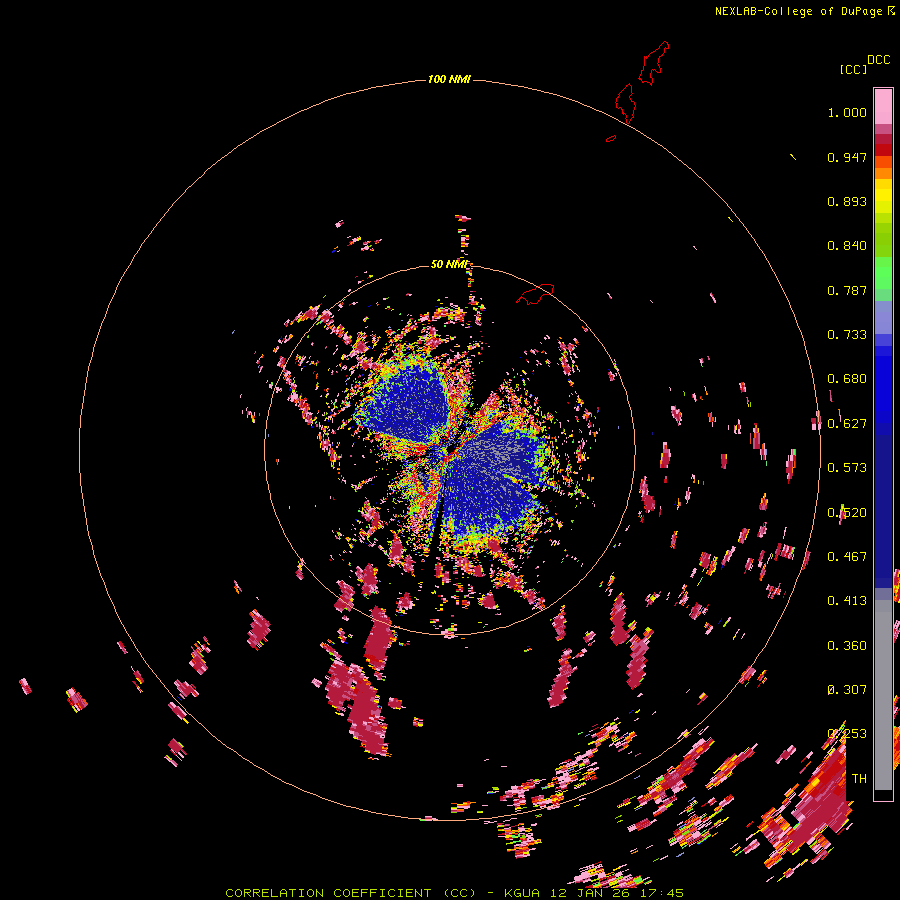
Task: Pick the bright green segment of color bar
Action: click(x=883, y=273)
